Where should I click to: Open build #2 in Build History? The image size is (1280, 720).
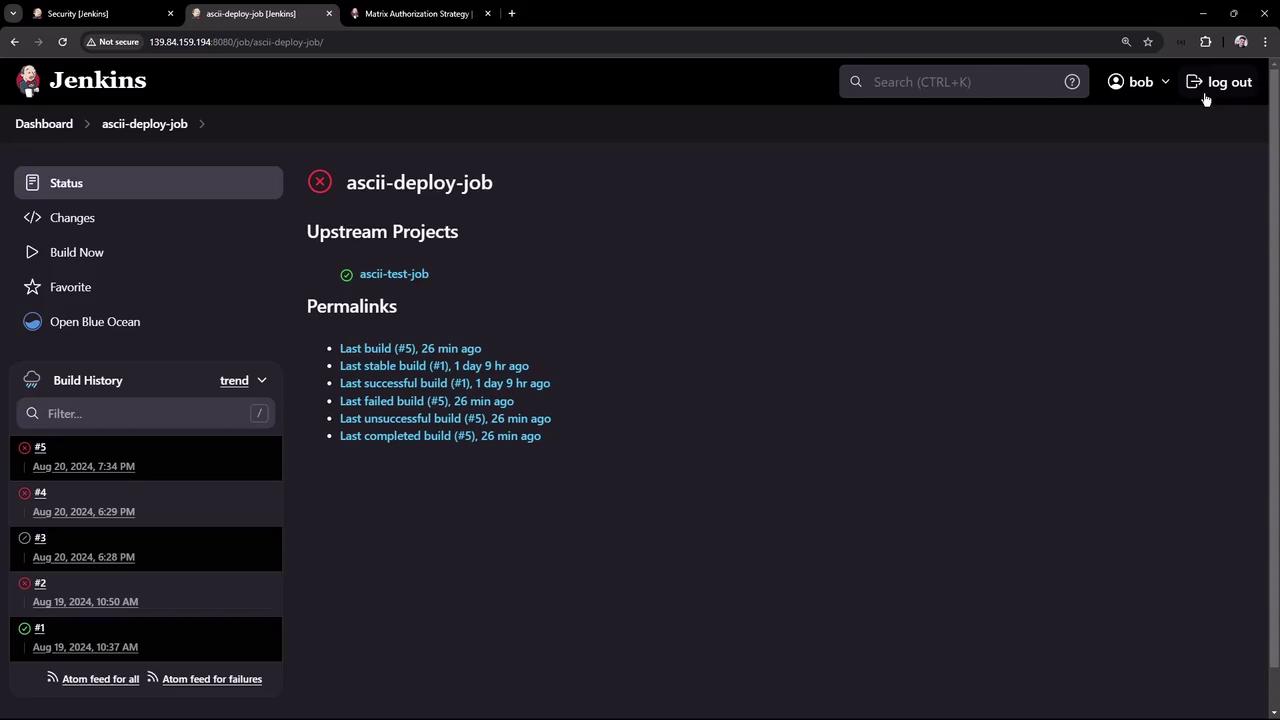coord(40,583)
